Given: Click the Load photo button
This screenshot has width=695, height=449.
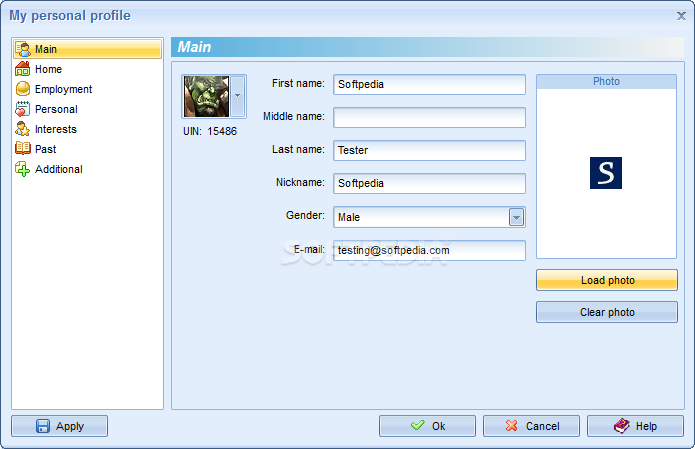Looking at the screenshot, I should point(607,280).
